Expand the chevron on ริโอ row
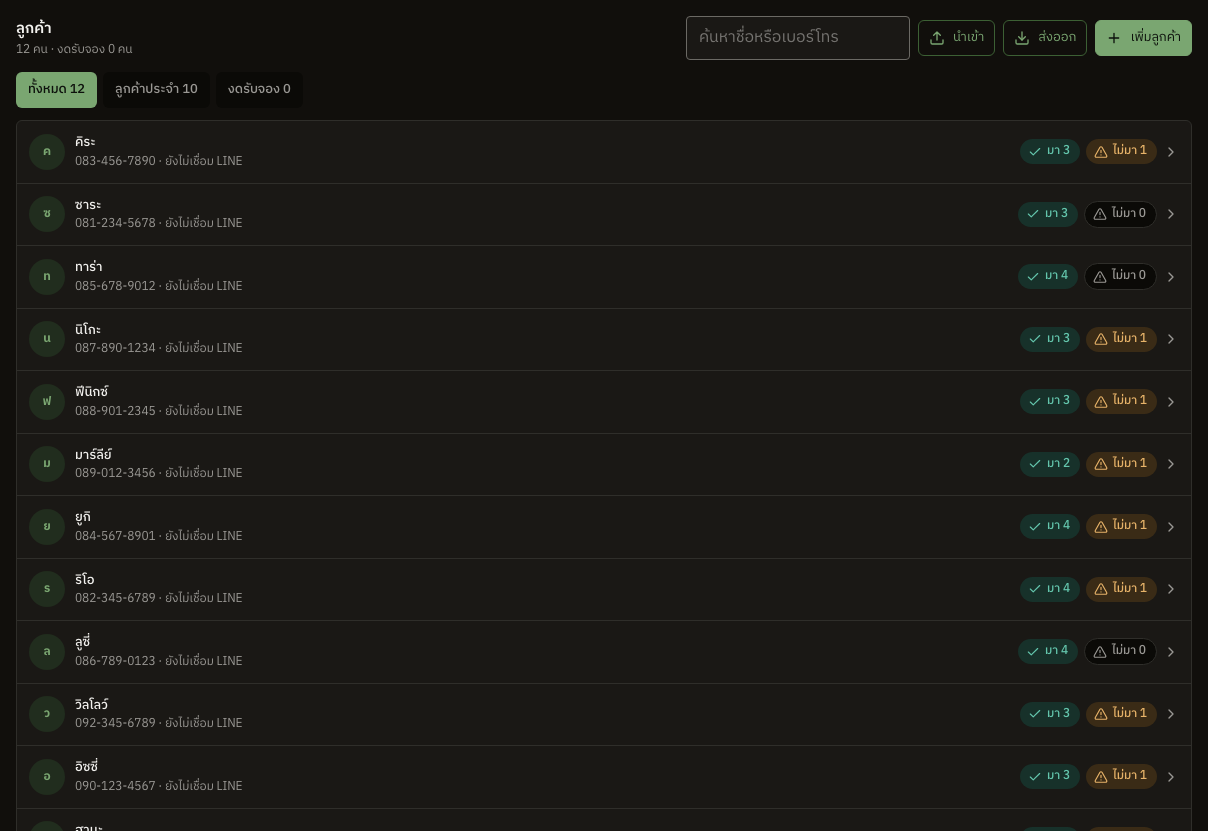The image size is (1208, 831). click(1171, 589)
